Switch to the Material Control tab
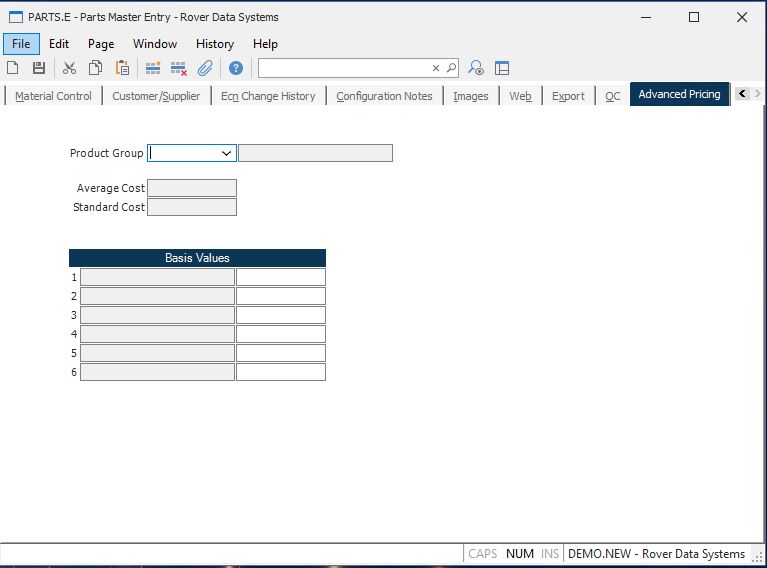The image size is (767, 568). tap(53, 96)
